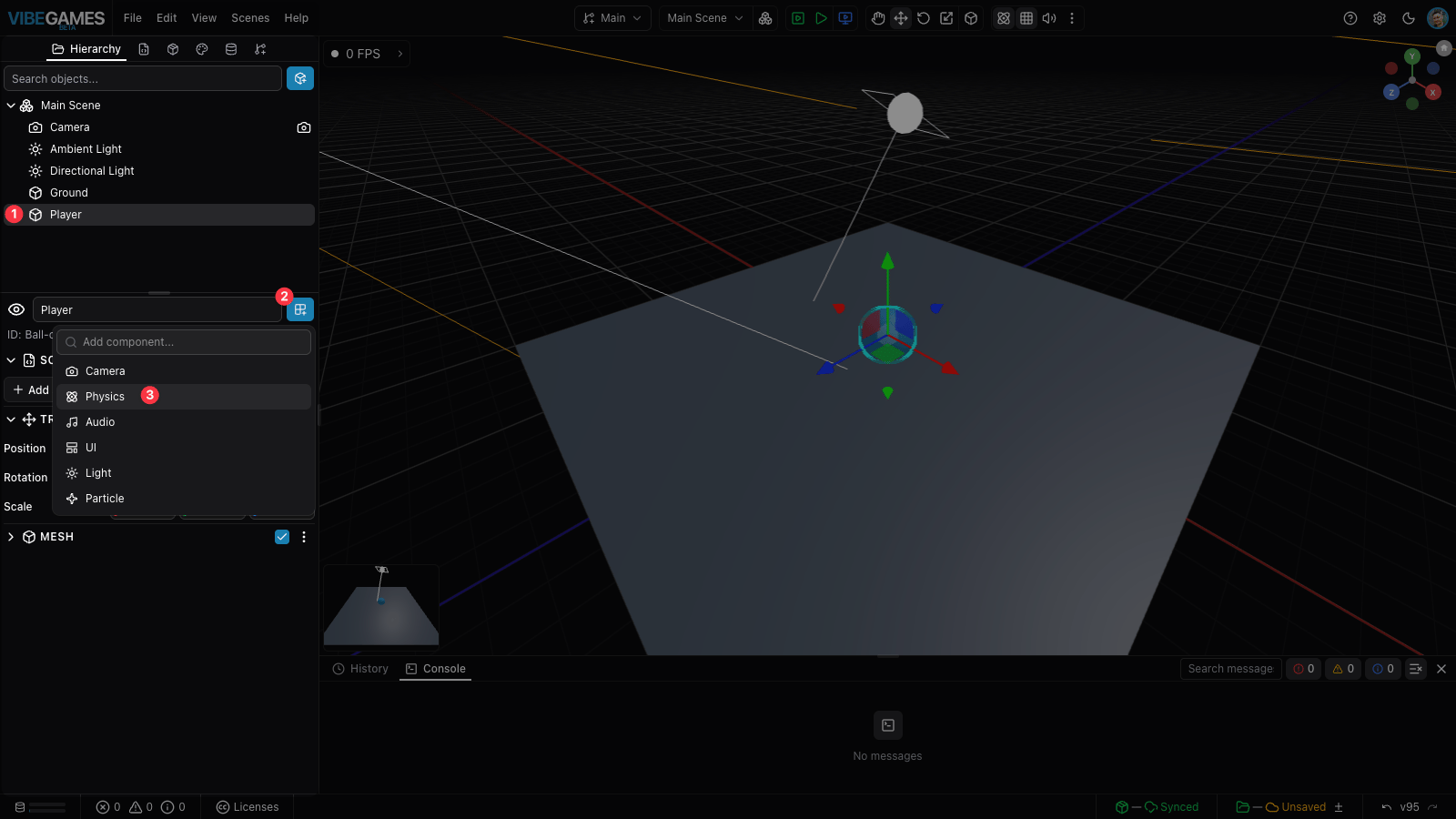Image resolution: width=1456 pixels, height=819 pixels.
Task: Expand the MESH component section
Action: click(x=11, y=537)
